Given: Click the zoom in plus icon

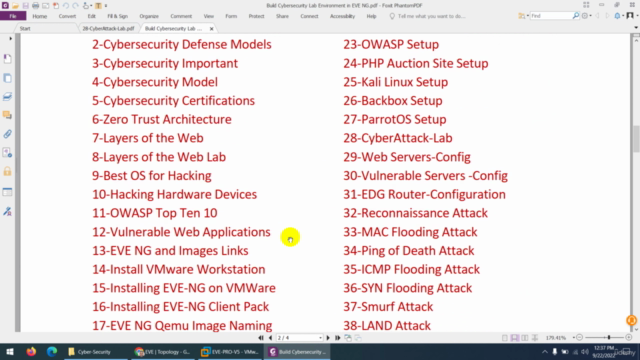Looking at the screenshot, I should [629, 338].
